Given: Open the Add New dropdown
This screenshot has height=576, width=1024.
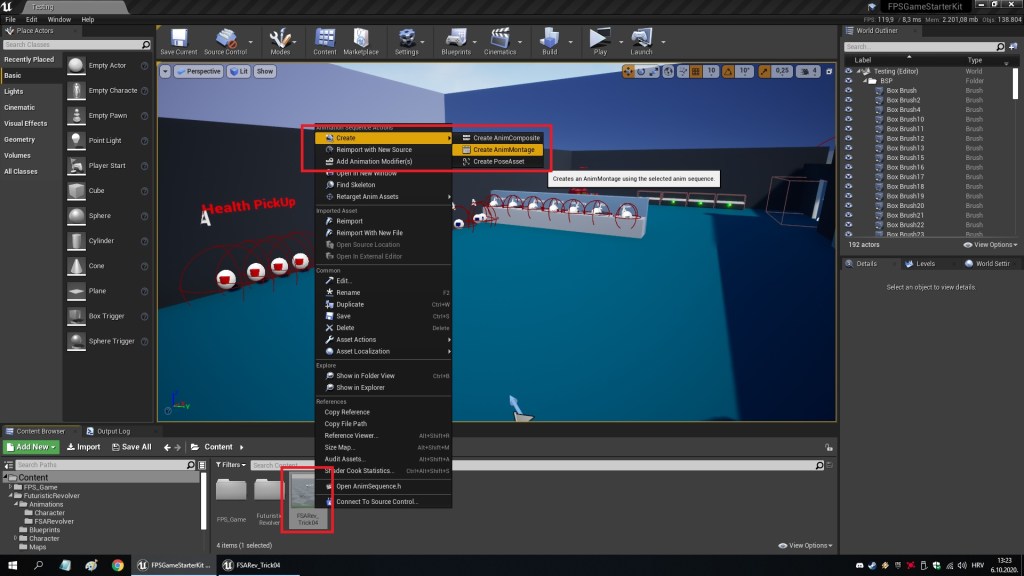Looking at the screenshot, I should tap(32, 447).
